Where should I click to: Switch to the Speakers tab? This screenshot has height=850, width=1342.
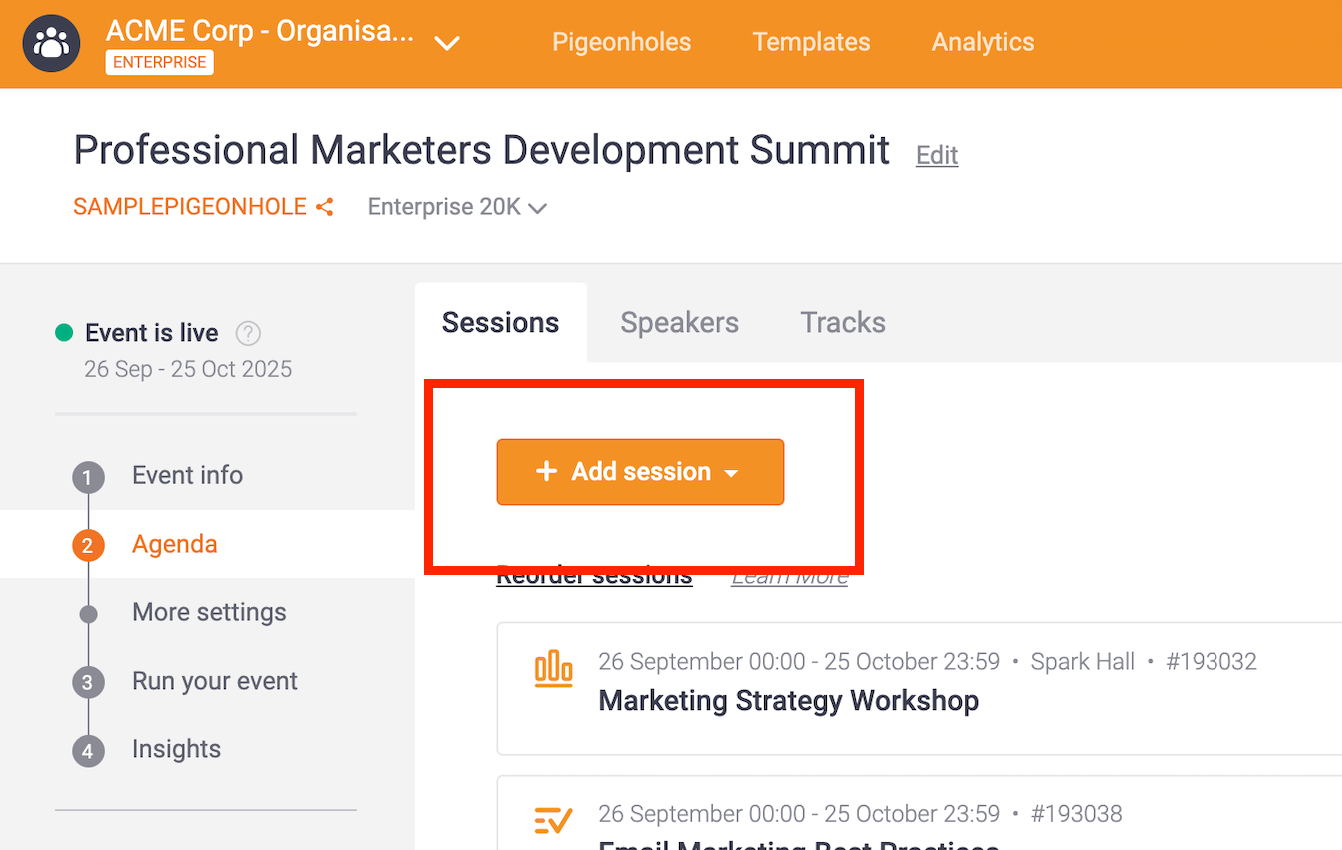[x=679, y=323]
